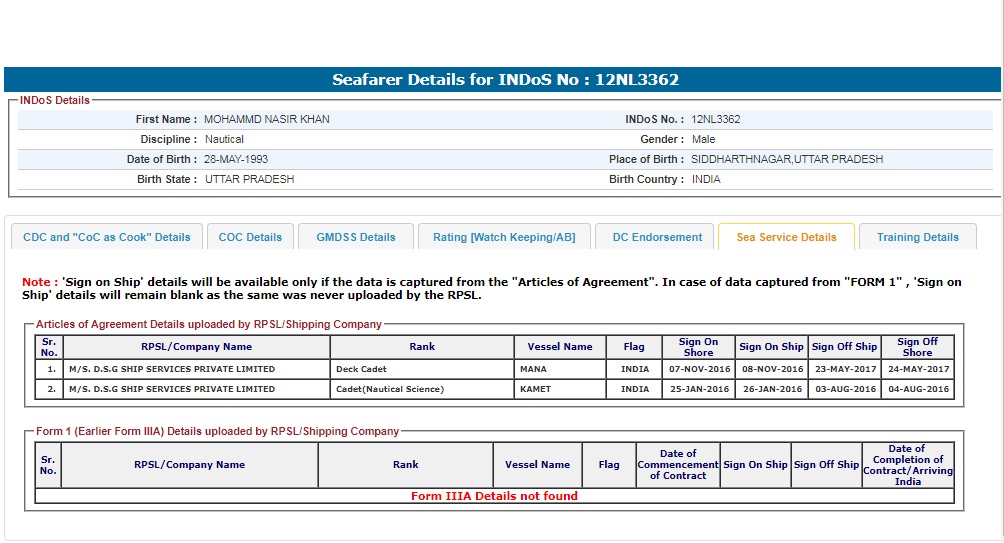The height and width of the screenshot is (543, 1004).
Task: Click the Vessel Name header in Articles table
Action: click(x=560, y=347)
